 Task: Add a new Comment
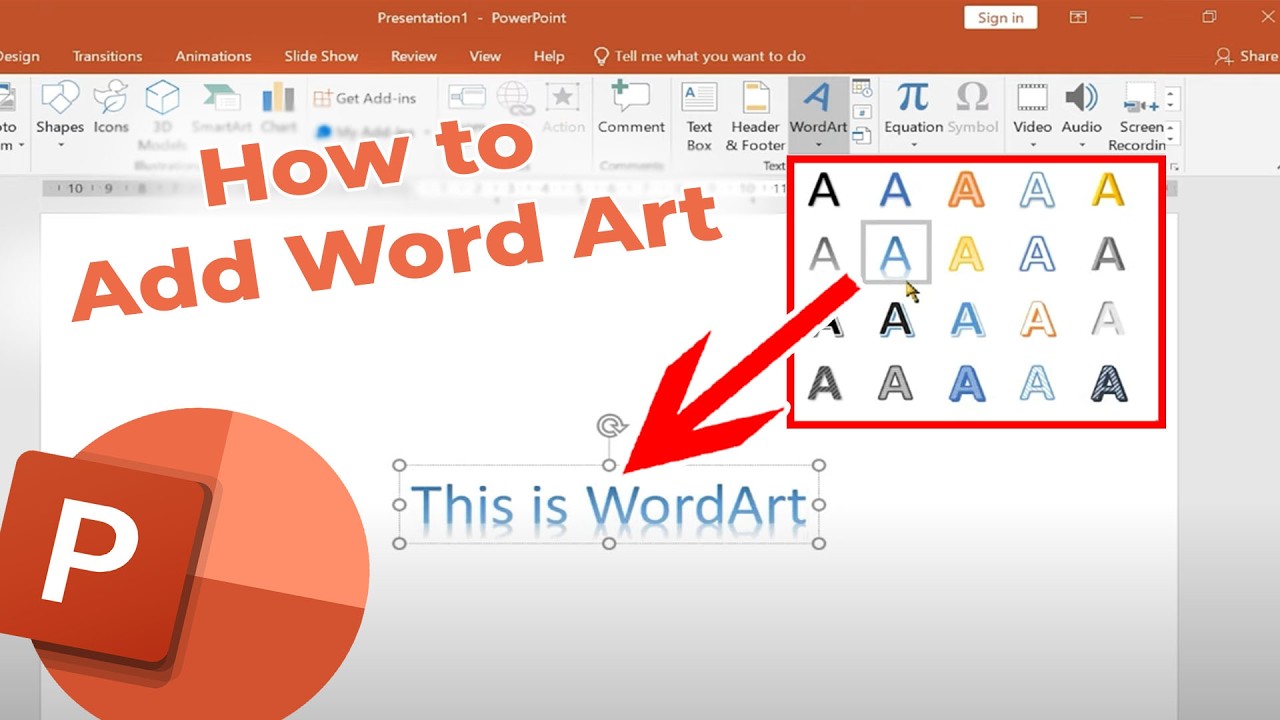pos(631,108)
